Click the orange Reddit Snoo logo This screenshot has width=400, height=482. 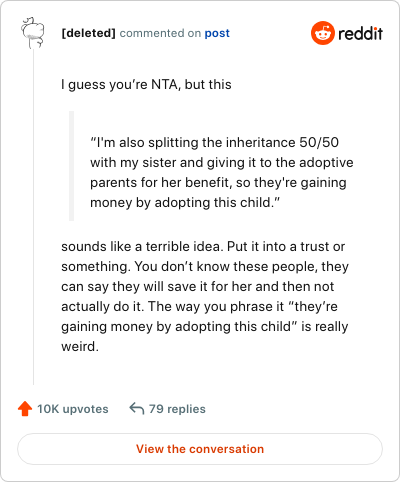click(322, 33)
